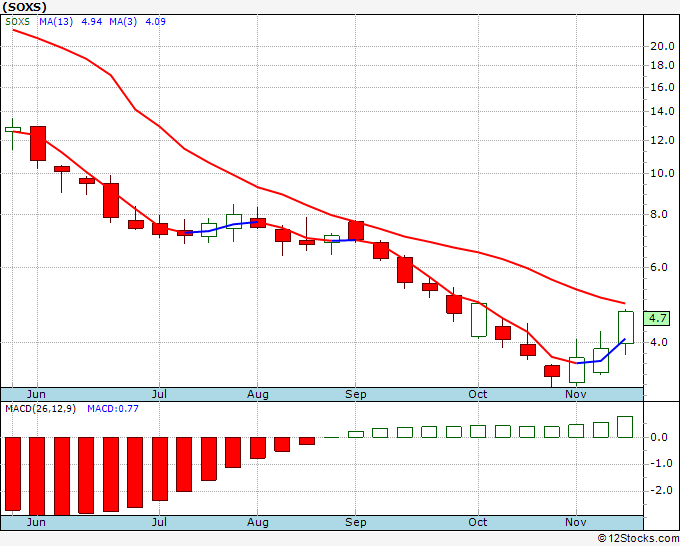Click the large red candlestick in early June

[x=38, y=144]
